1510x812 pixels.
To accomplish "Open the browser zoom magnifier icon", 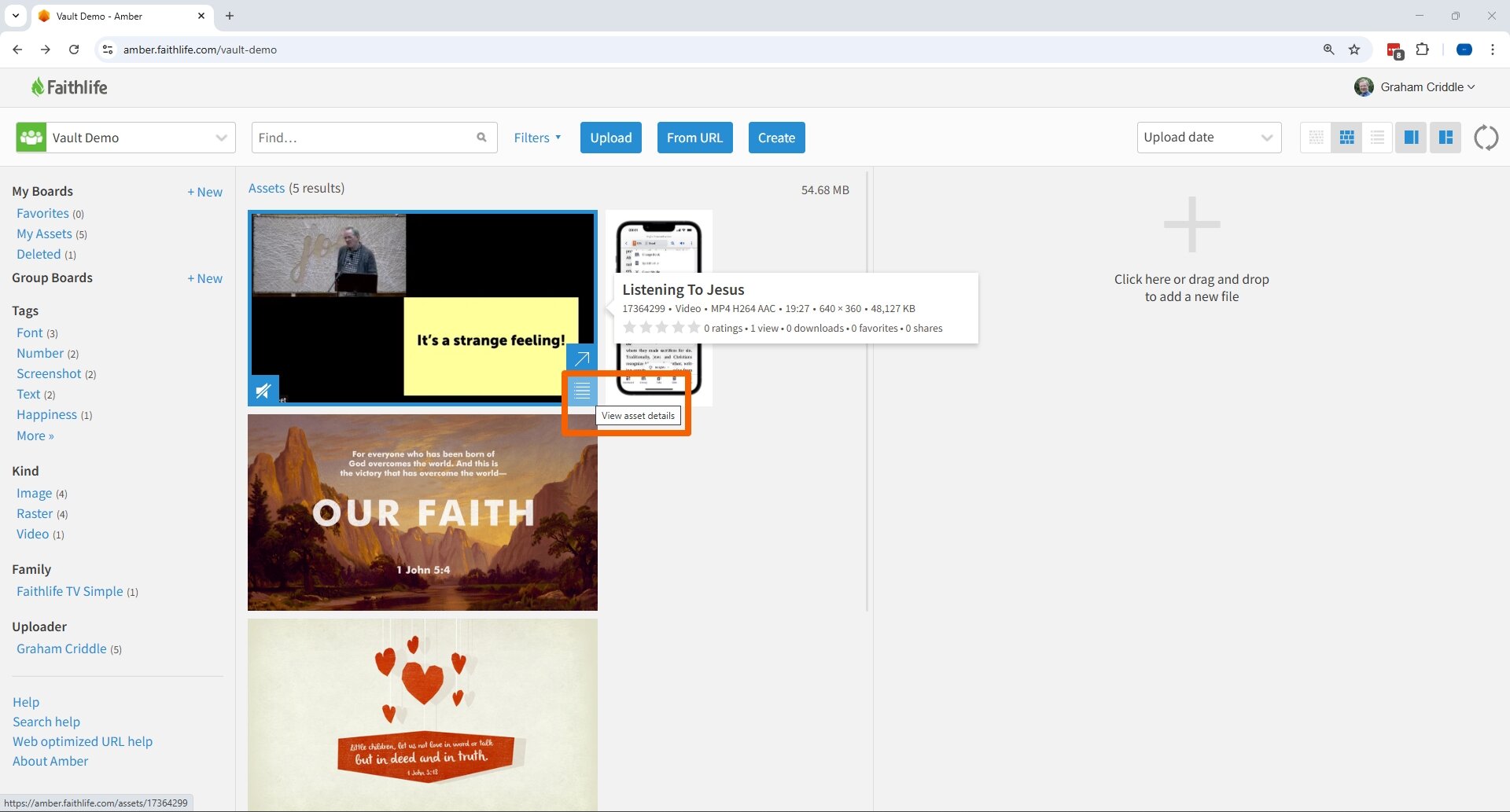I will [x=1328, y=50].
